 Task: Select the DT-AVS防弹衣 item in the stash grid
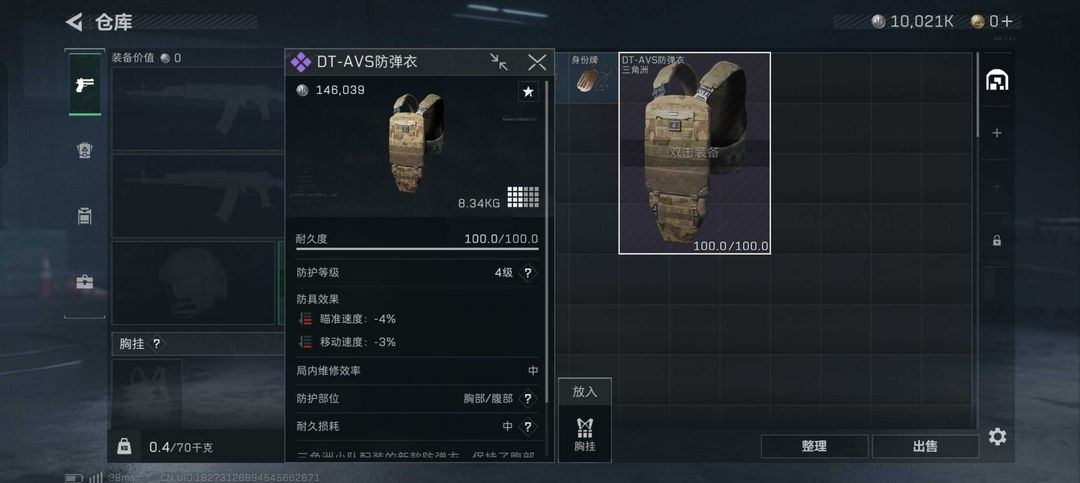coord(694,153)
